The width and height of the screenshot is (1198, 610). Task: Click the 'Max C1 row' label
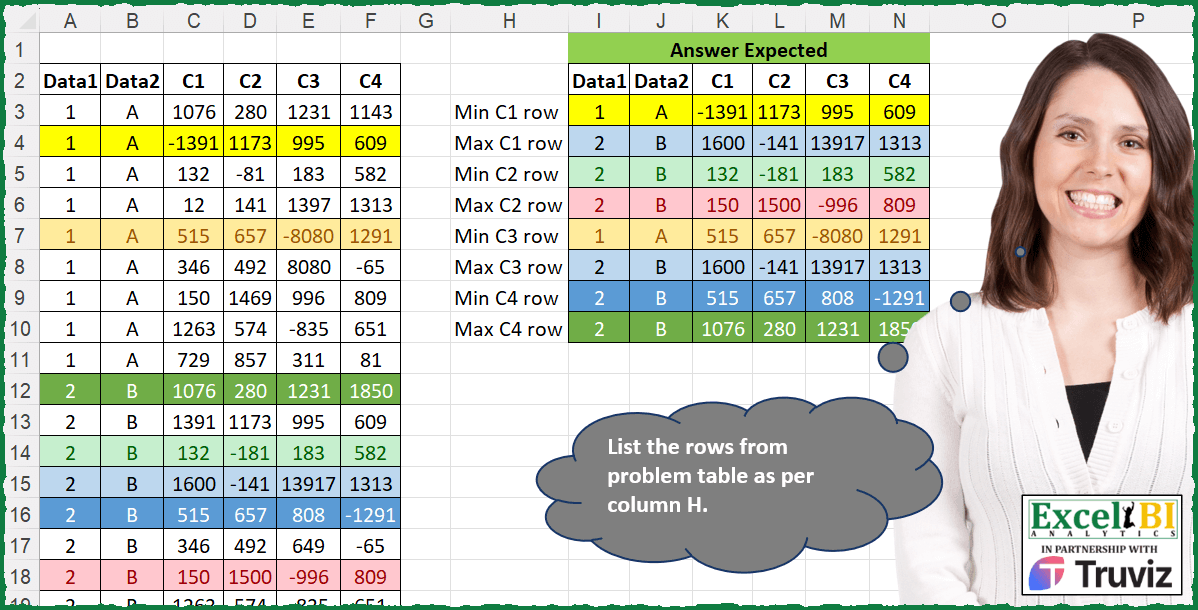coord(508,143)
